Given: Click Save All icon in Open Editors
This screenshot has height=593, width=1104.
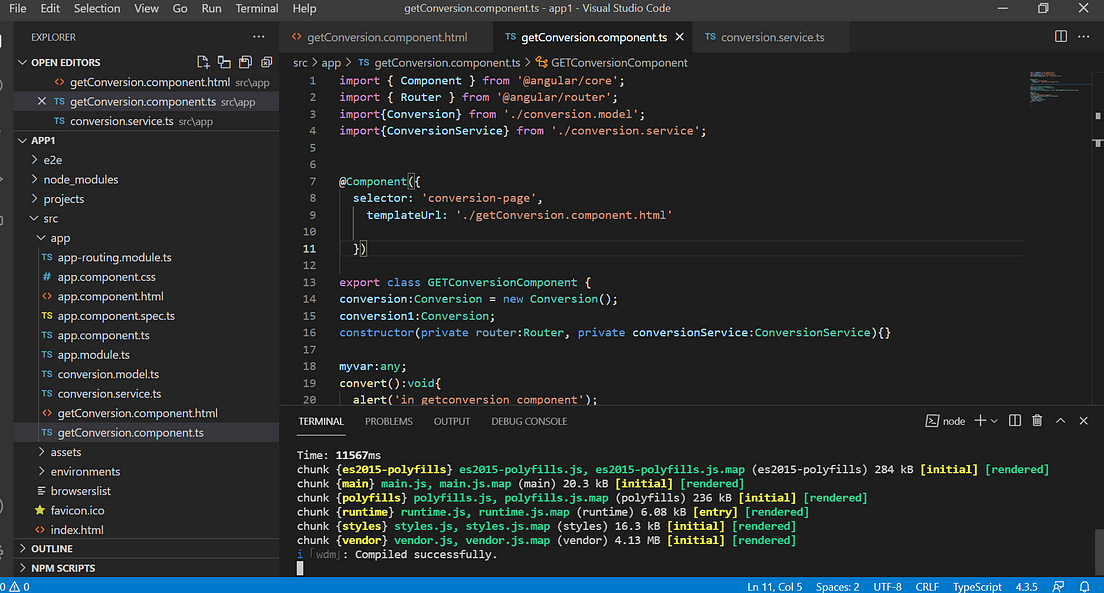Looking at the screenshot, I should tap(245, 62).
